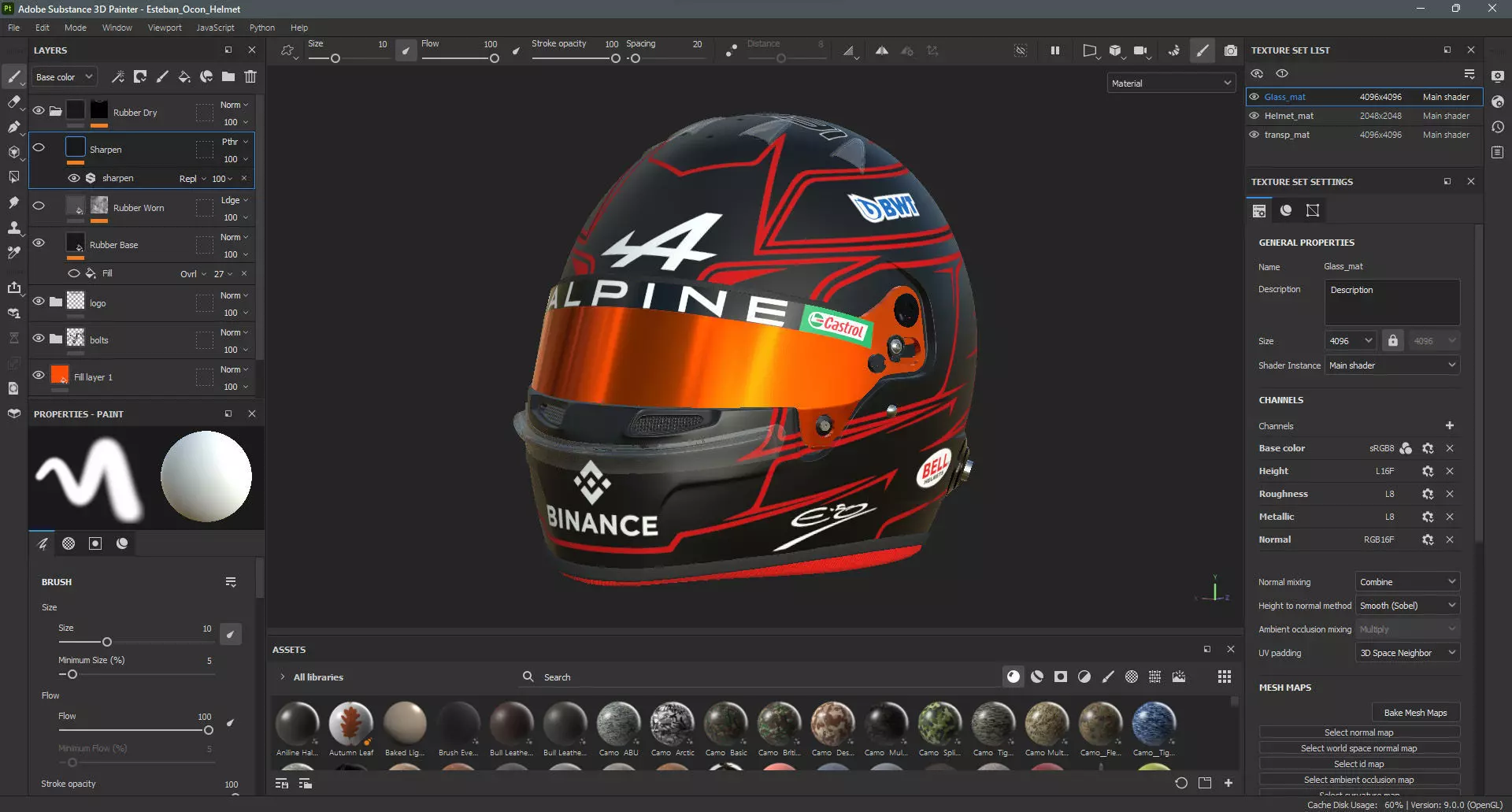Click Bake Mesh Maps button

click(x=1416, y=713)
